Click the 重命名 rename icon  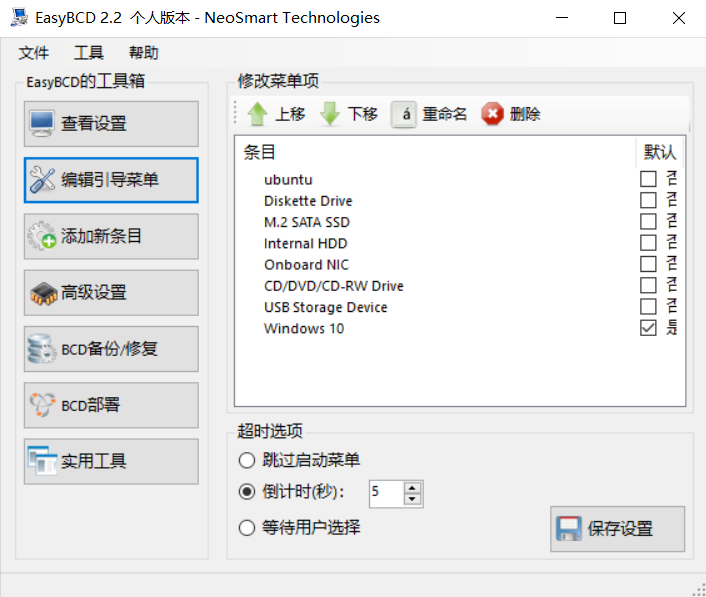(403, 114)
